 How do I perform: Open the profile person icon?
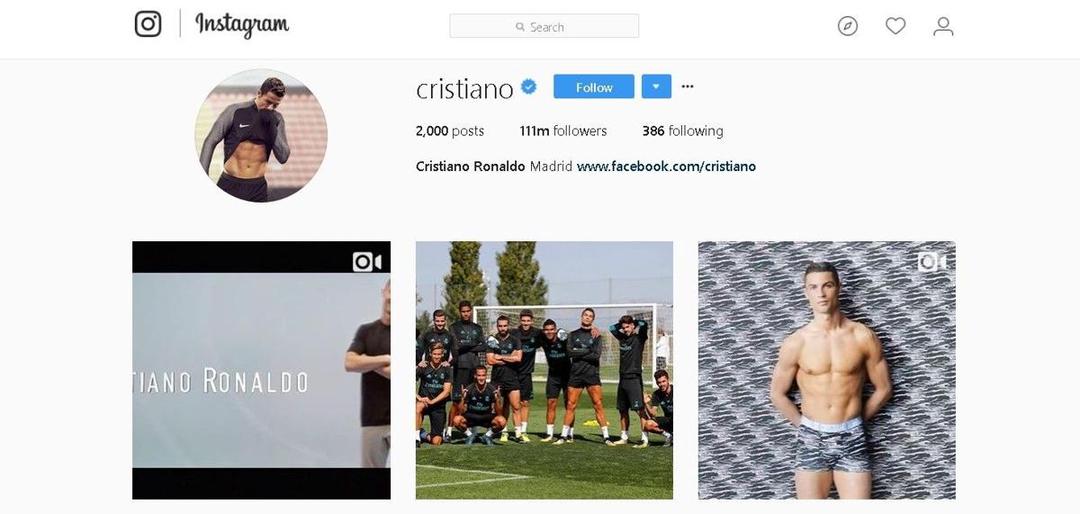coord(943,26)
